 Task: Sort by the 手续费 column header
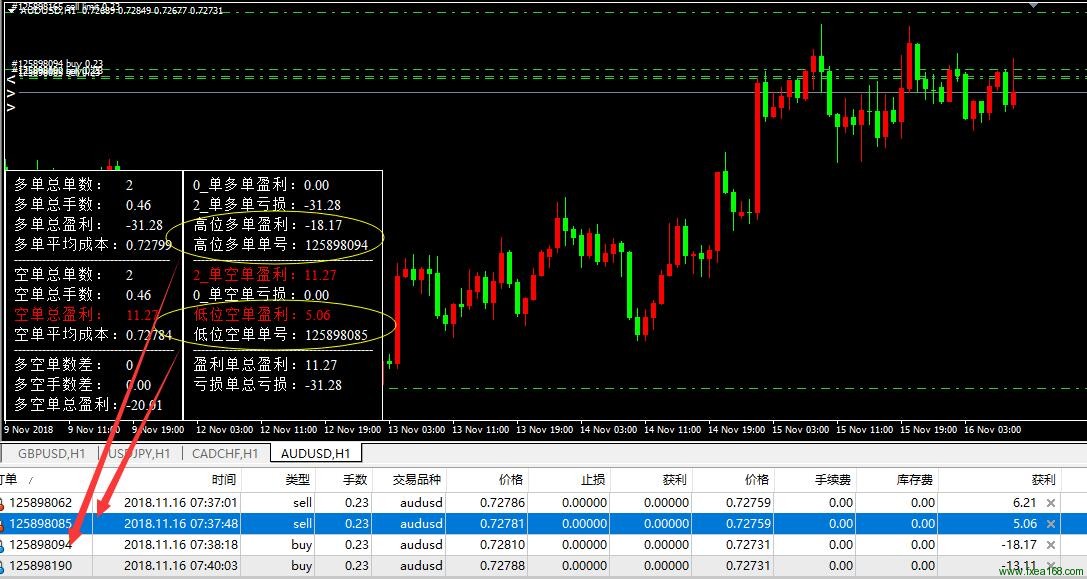[833, 480]
